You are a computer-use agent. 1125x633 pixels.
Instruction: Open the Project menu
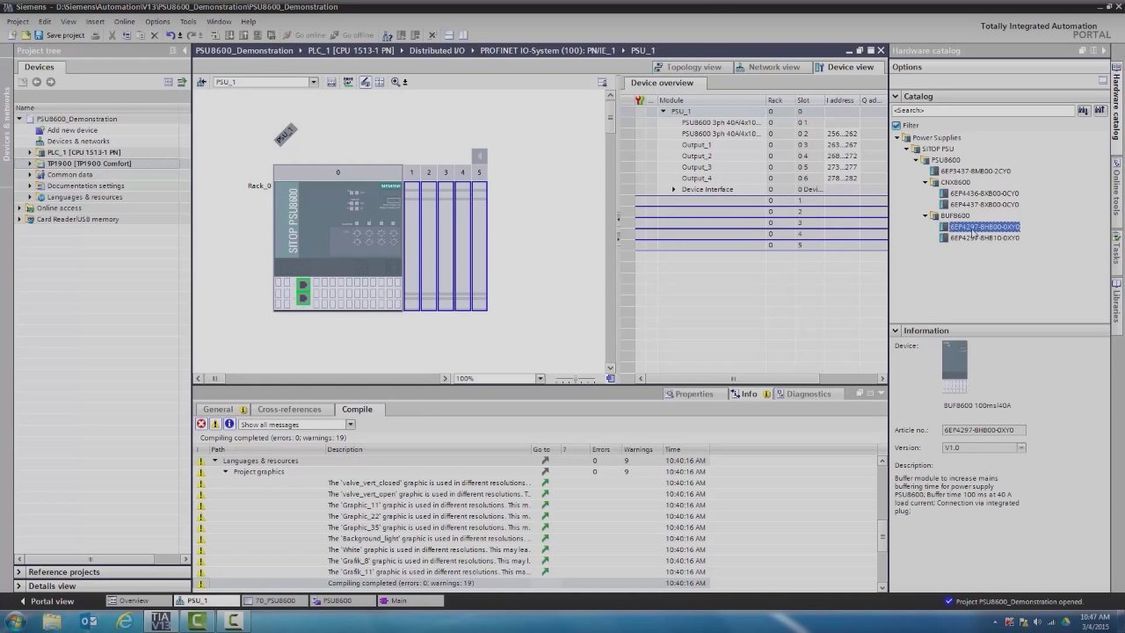tap(18, 22)
